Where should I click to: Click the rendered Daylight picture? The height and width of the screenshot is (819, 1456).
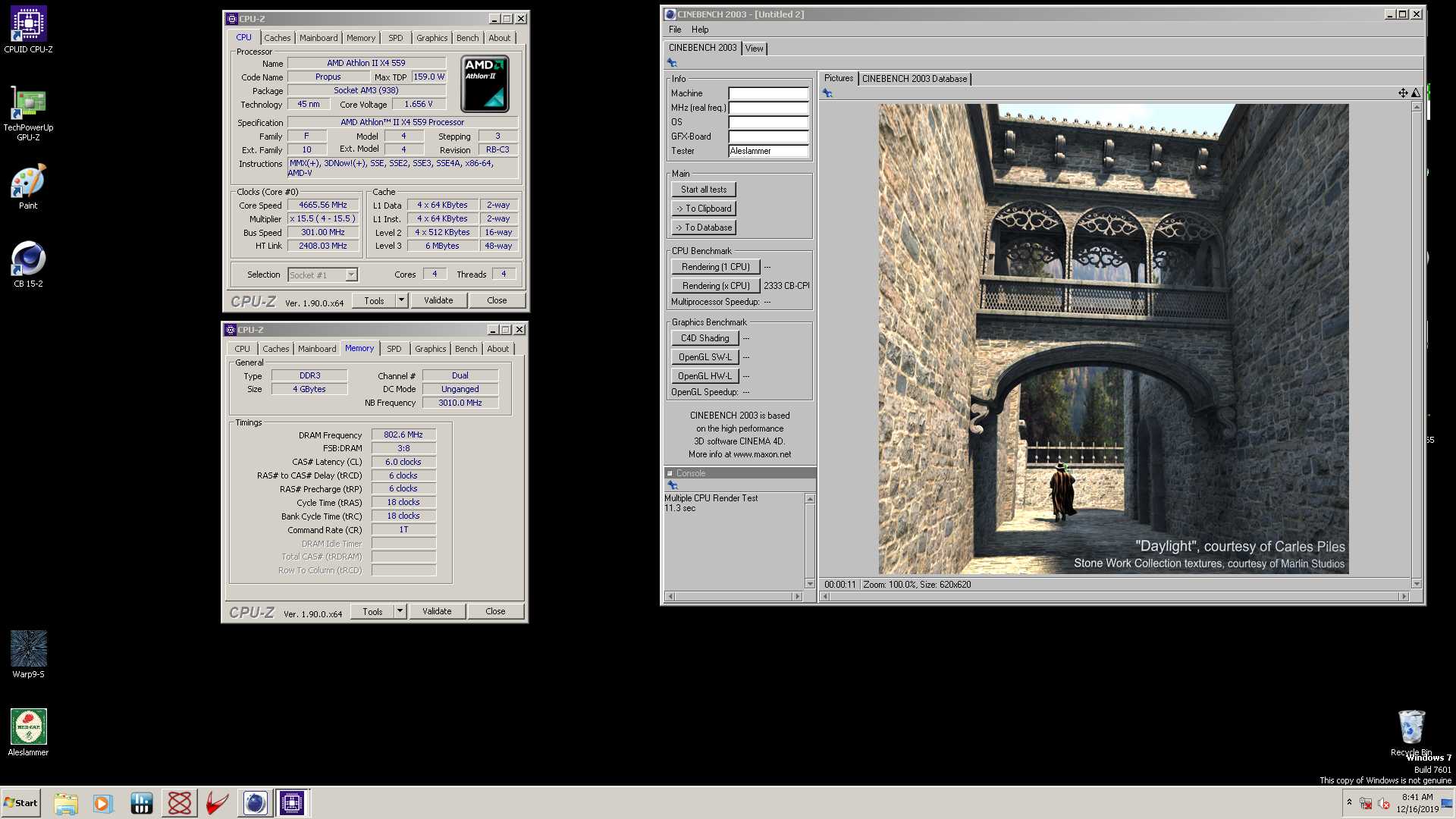tap(1113, 338)
